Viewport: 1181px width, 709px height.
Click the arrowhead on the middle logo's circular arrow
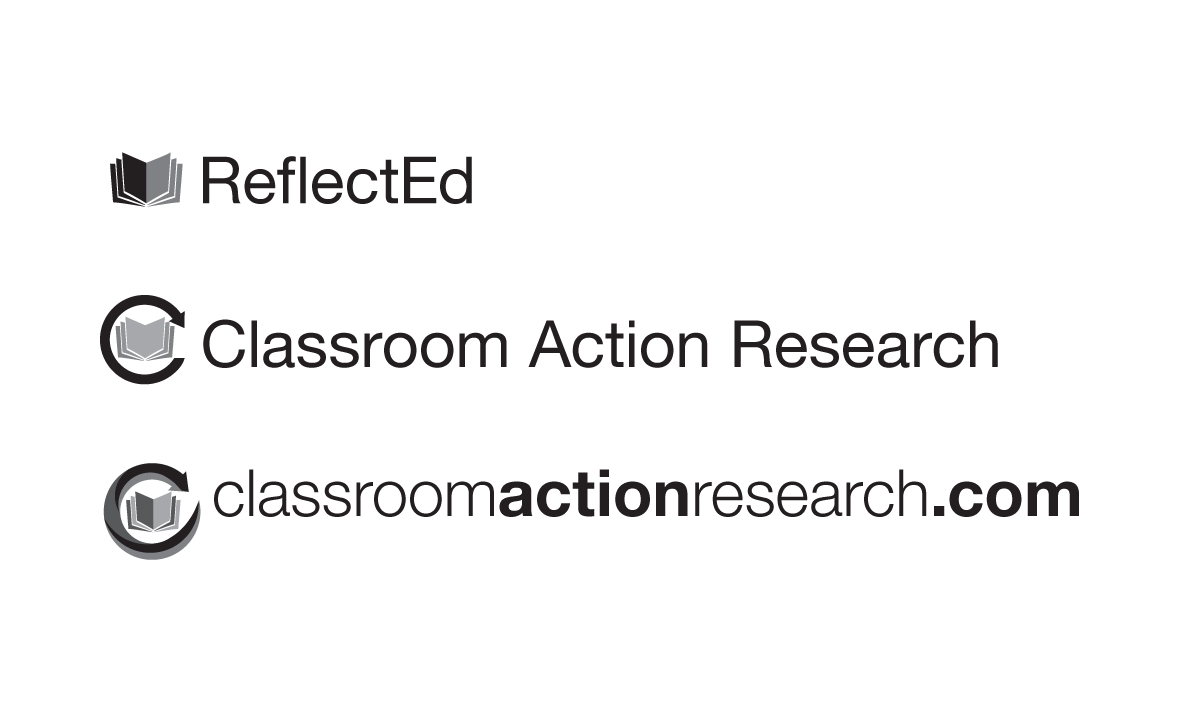pyautogui.click(x=178, y=316)
